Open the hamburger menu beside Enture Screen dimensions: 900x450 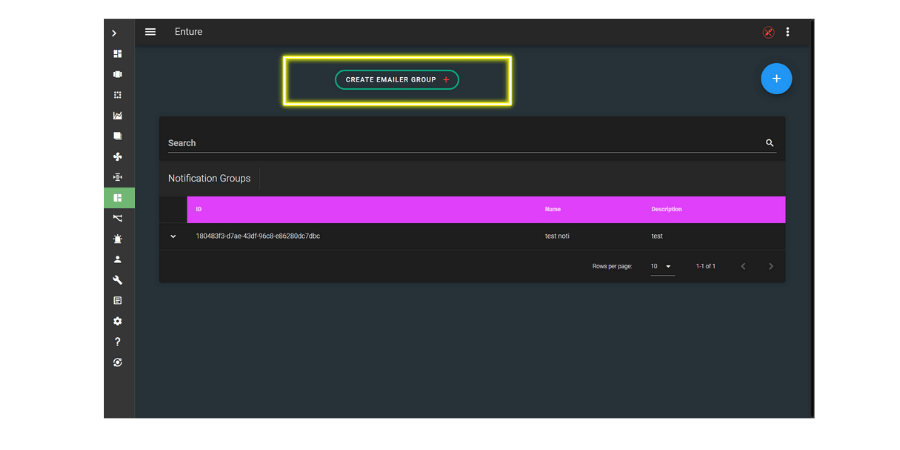click(150, 32)
